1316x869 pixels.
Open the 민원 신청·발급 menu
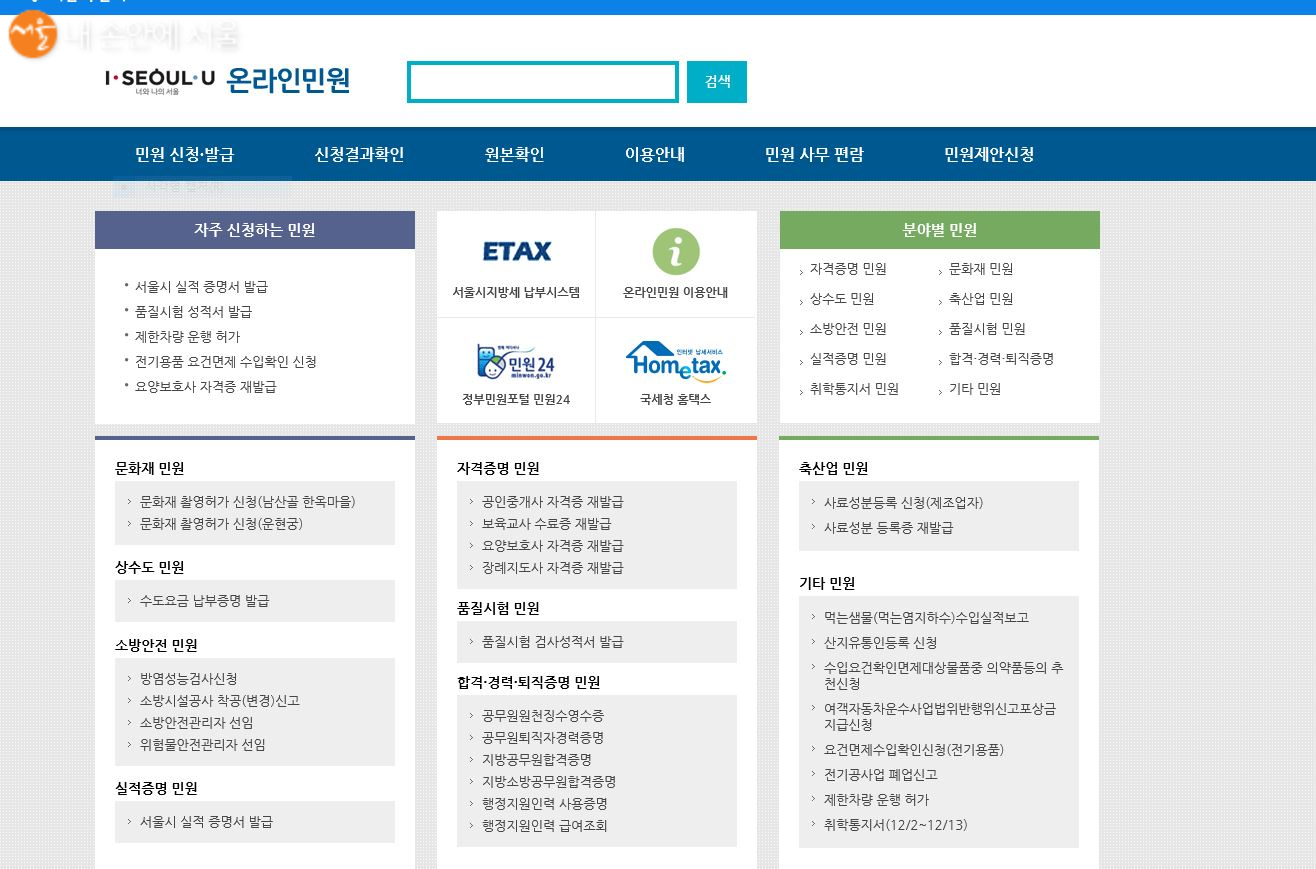[x=184, y=154]
